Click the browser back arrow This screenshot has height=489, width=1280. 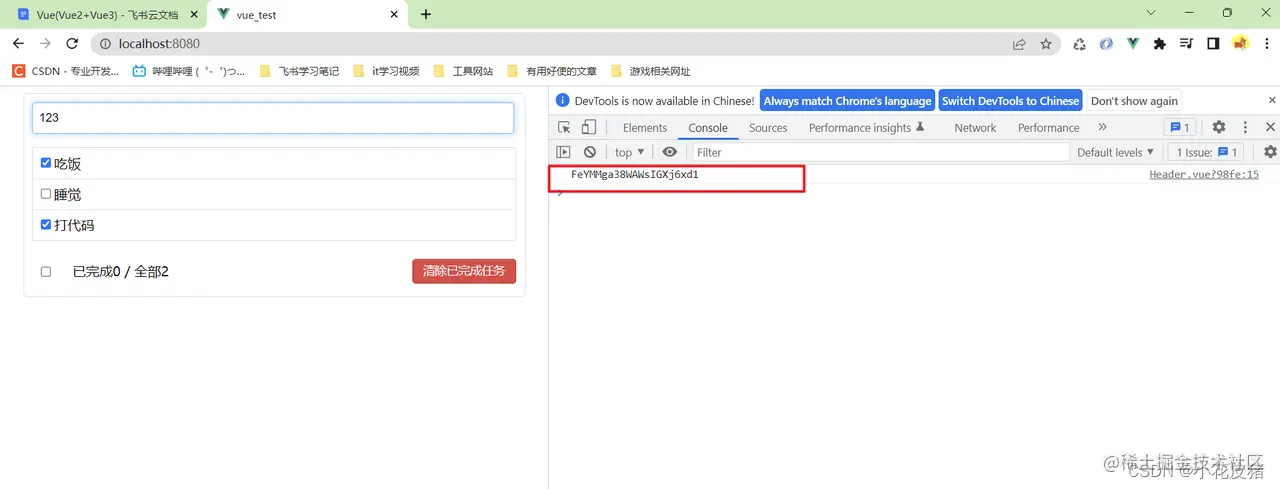pyautogui.click(x=18, y=44)
